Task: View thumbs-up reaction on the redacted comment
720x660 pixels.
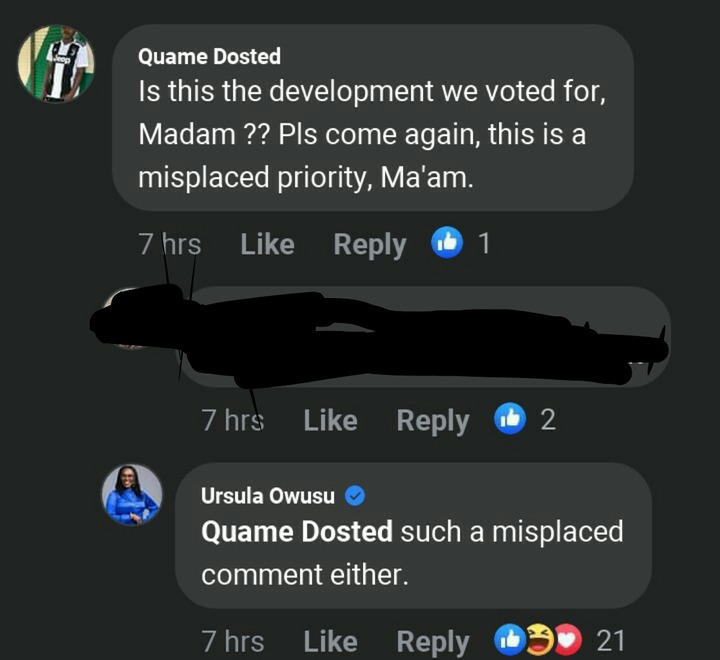Action: pyautogui.click(x=510, y=418)
